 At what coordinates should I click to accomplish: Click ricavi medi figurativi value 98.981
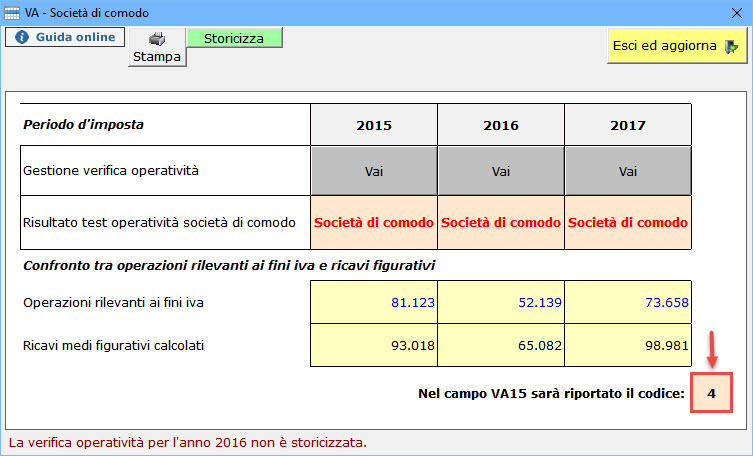coord(628,345)
